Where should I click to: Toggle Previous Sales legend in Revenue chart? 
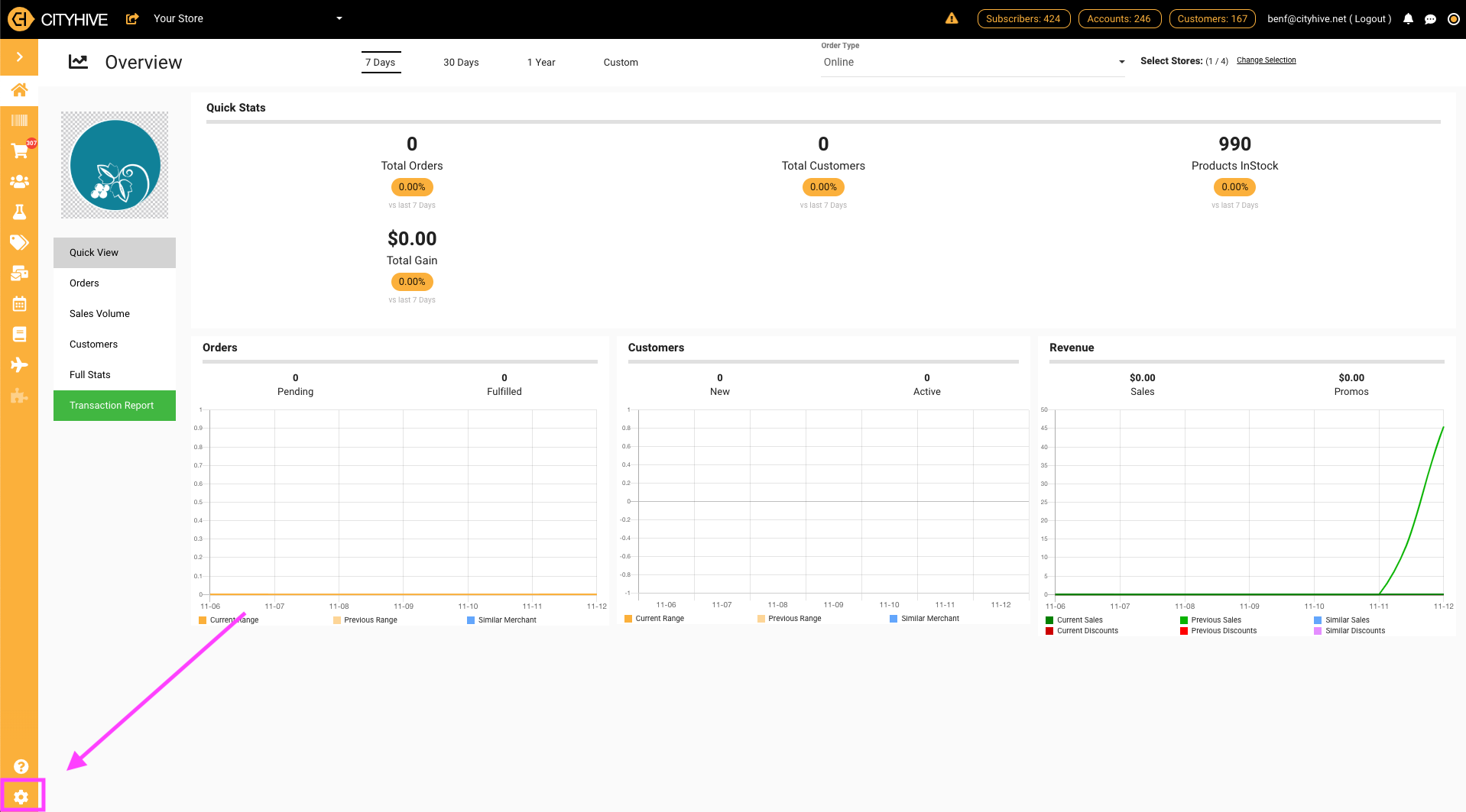tap(1211, 620)
